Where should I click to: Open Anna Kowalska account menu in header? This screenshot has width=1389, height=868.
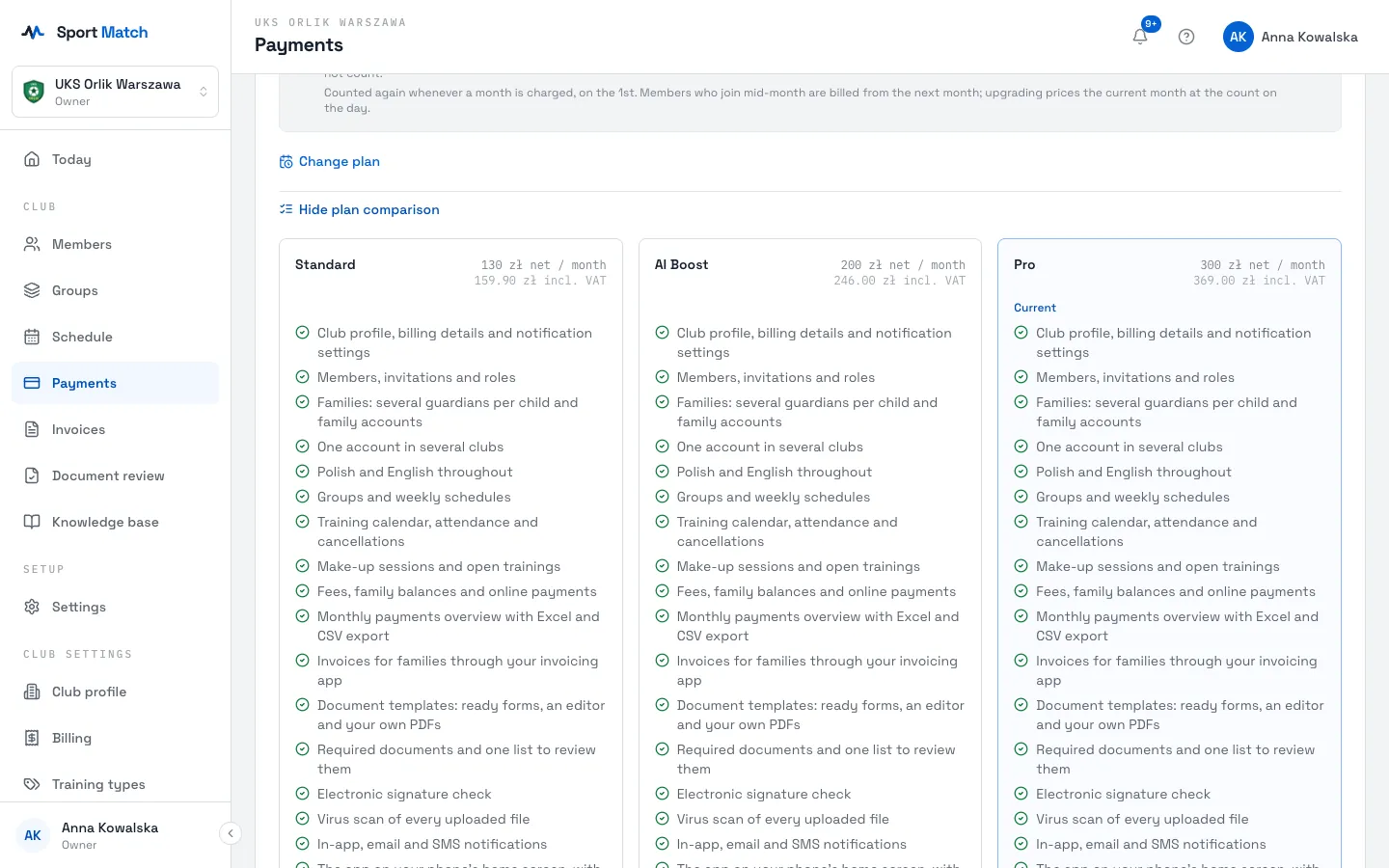[1291, 37]
